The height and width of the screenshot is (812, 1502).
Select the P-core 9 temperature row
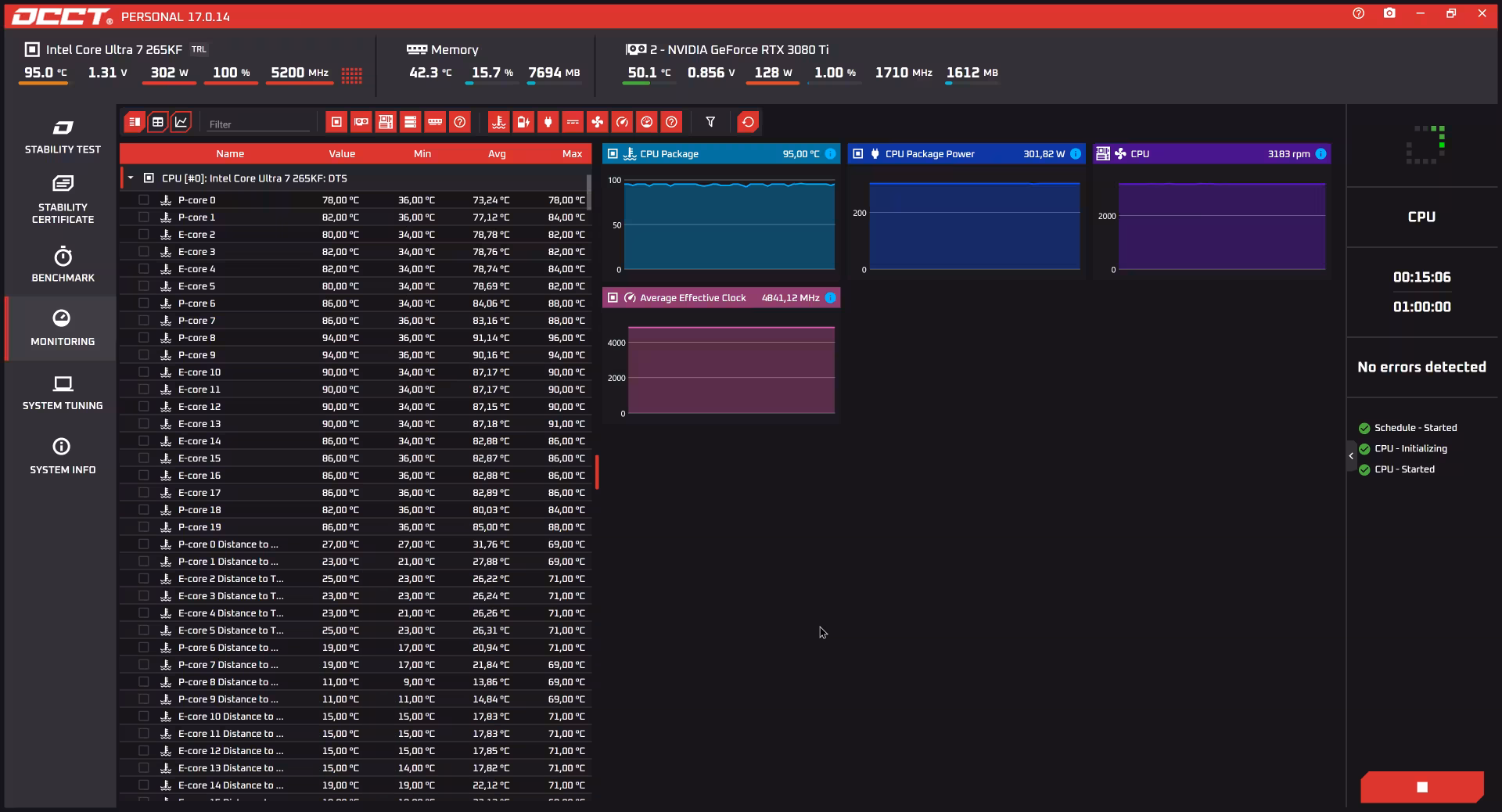point(356,355)
